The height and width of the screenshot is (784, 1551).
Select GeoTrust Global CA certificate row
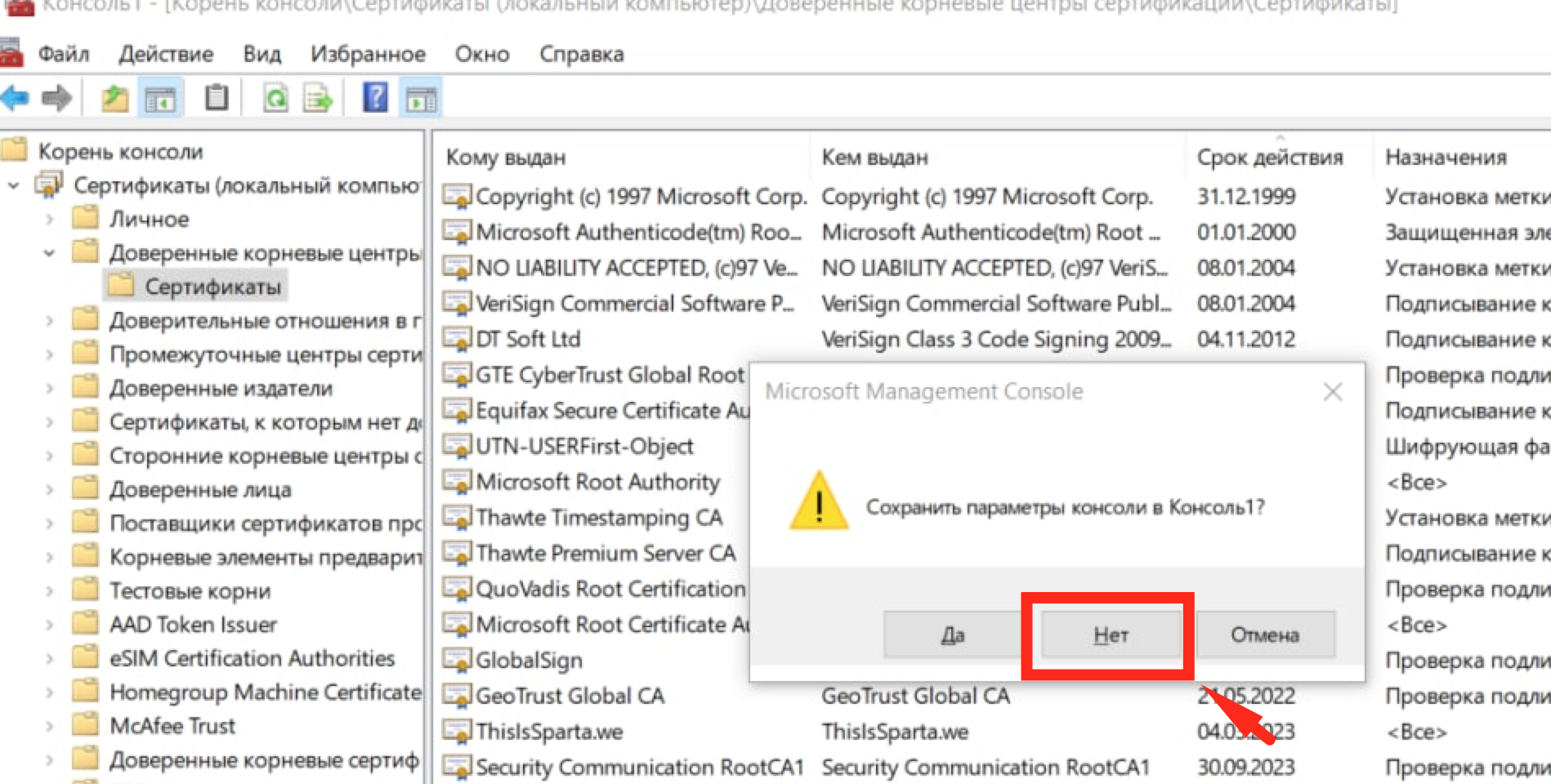point(996,696)
